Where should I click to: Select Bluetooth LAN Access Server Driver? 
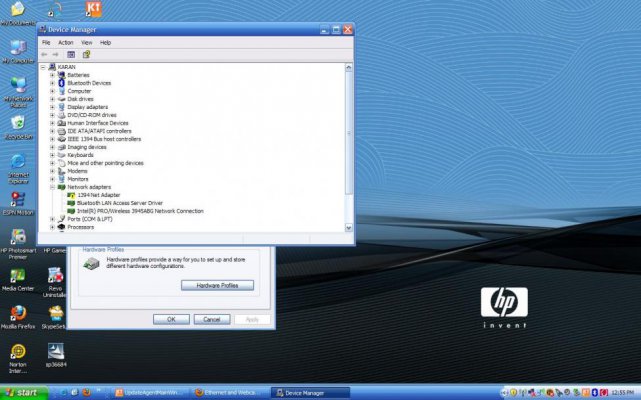119,203
